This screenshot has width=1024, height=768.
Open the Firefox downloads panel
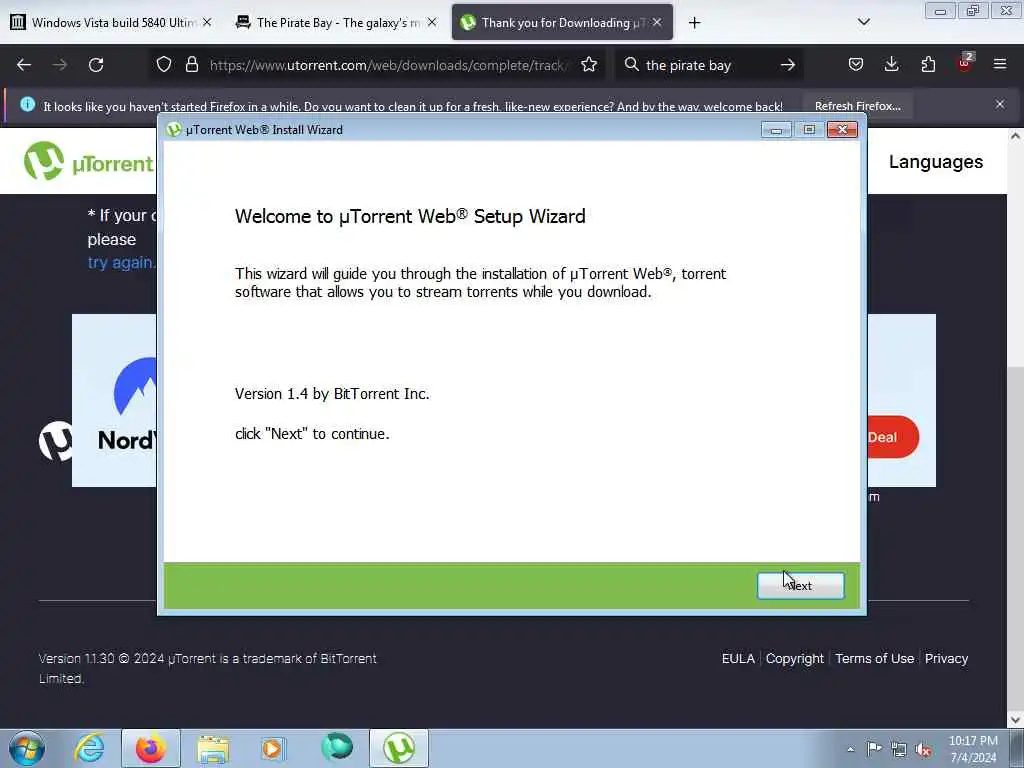891,65
